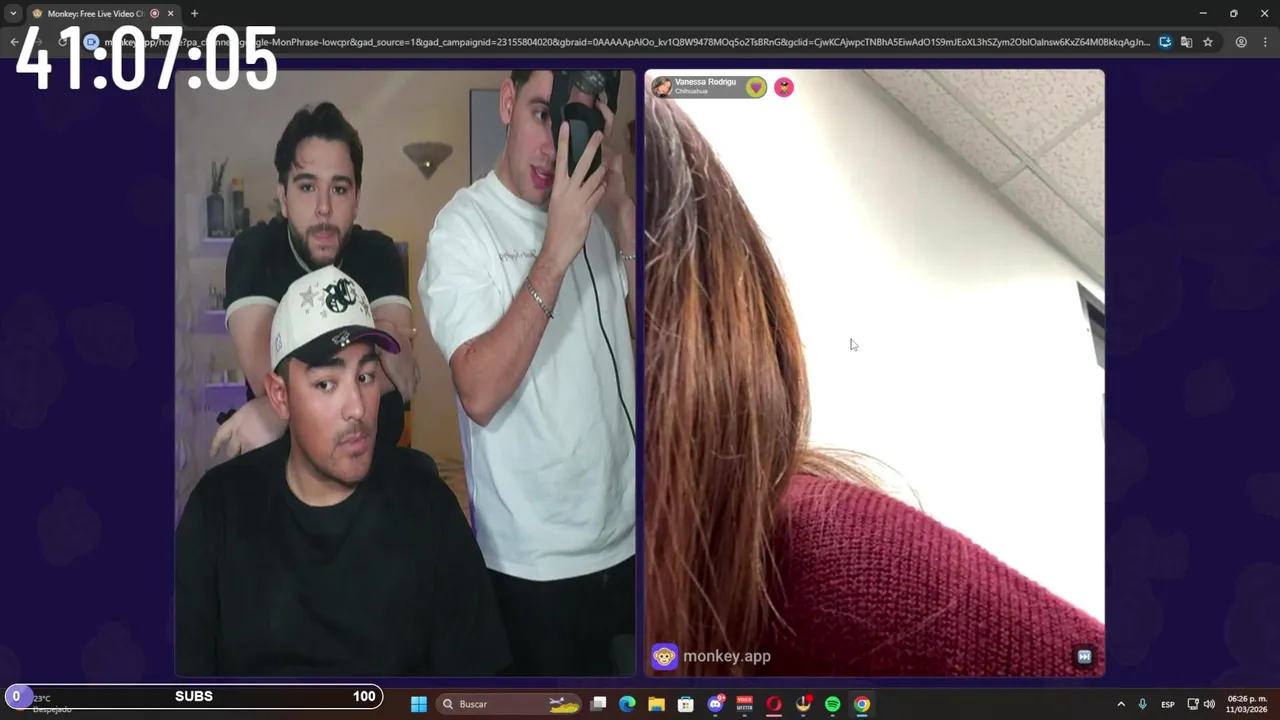1280x720 pixels.
Task: Open Spotify from the taskbar
Action: pos(832,704)
